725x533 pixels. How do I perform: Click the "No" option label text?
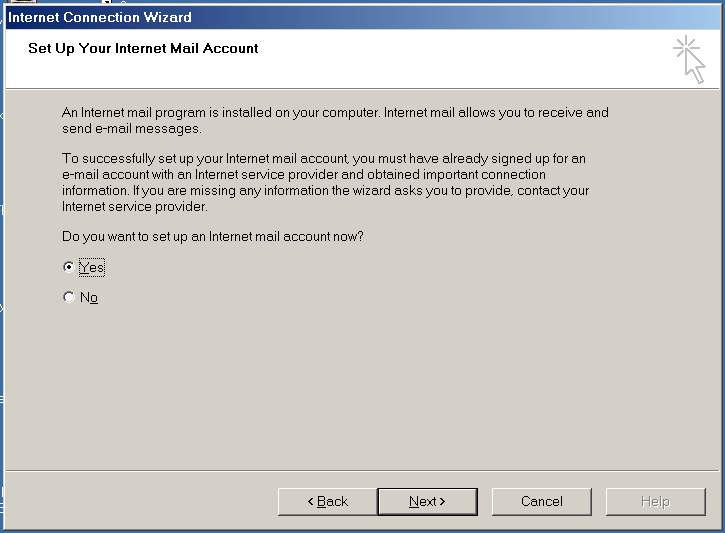point(89,298)
